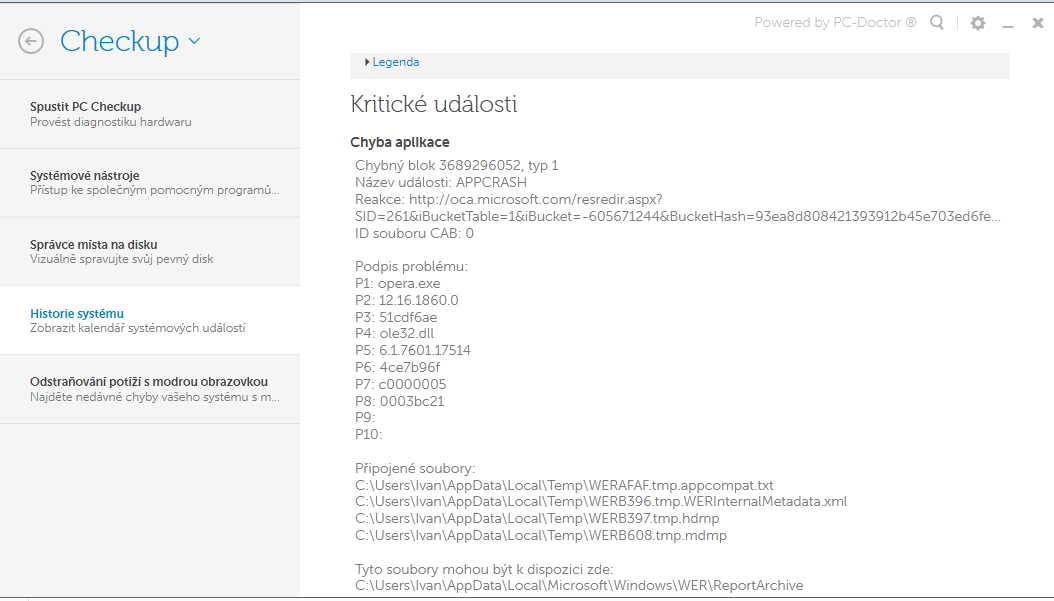Open the search magnifier icon
1054x601 pixels.
point(937,23)
